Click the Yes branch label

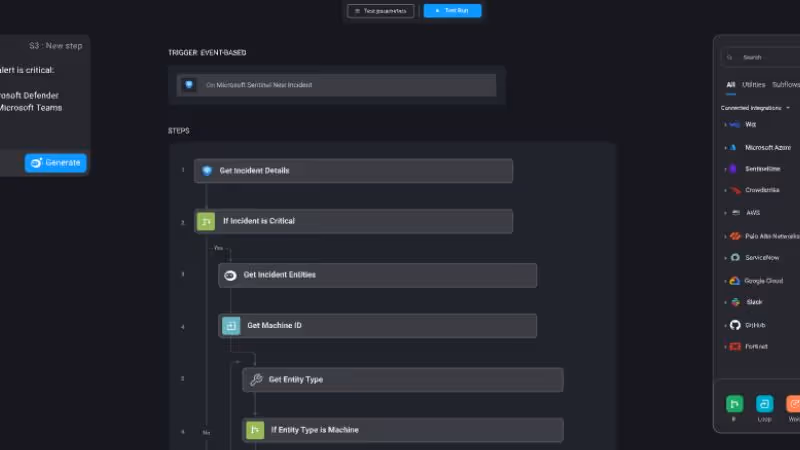click(218, 248)
